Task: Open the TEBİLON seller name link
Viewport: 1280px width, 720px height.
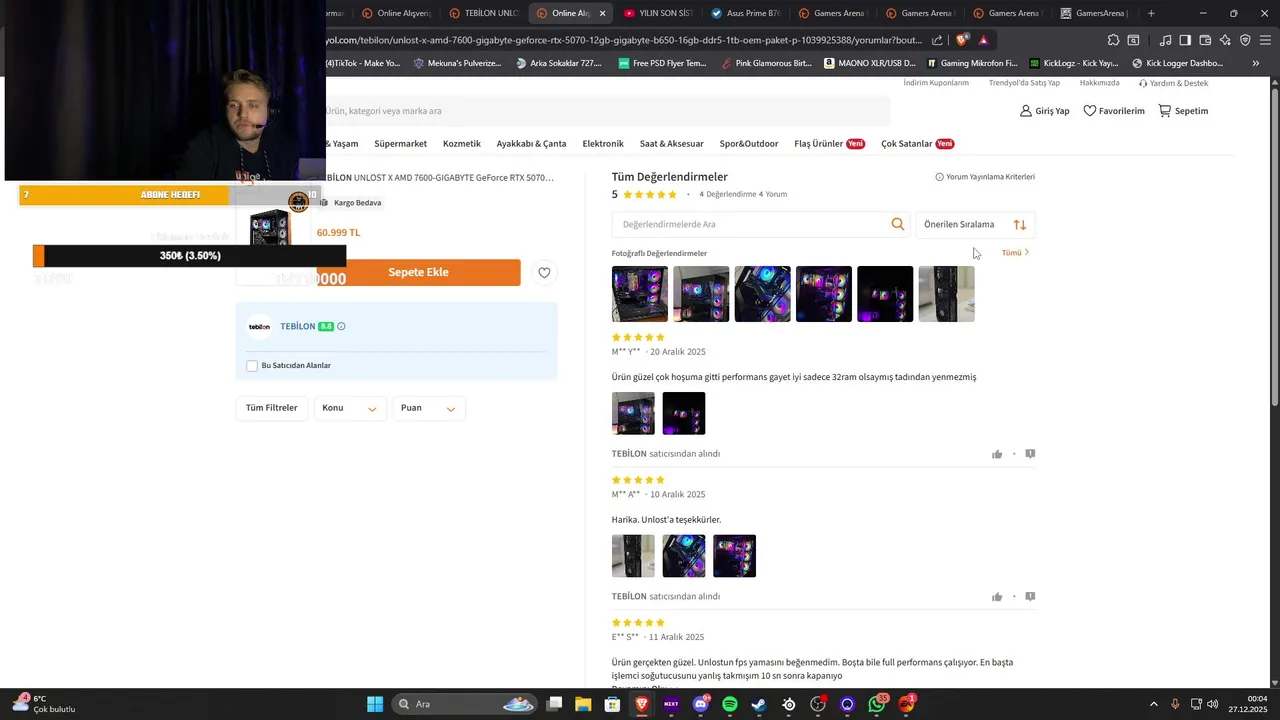Action: (x=298, y=327)
